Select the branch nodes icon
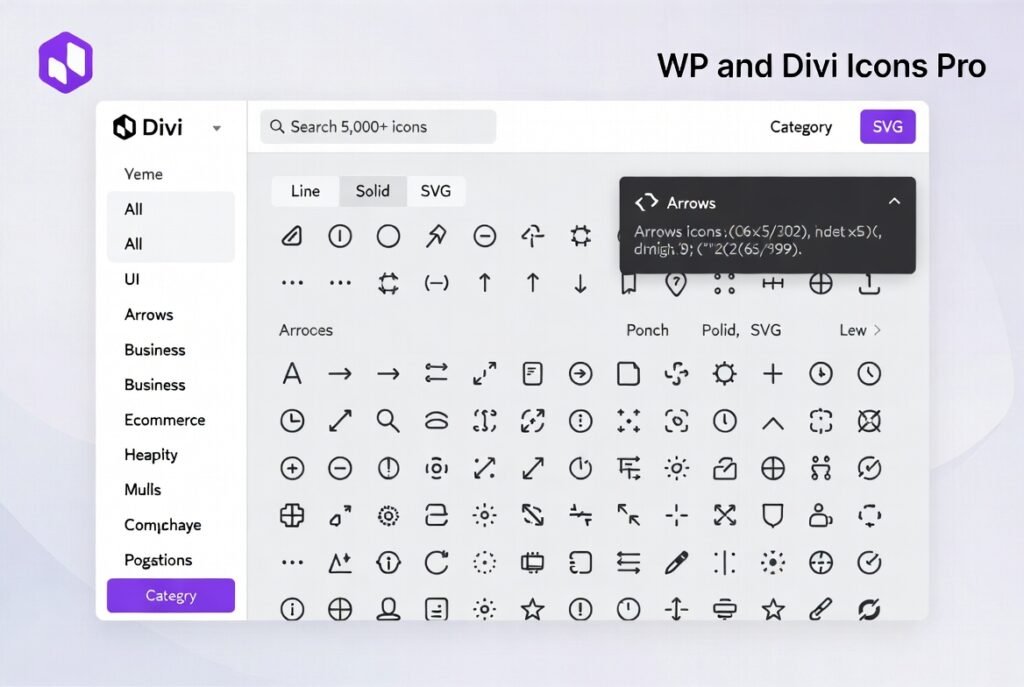Image resolution: width=1024 pixels, height=687 pixels. pos(820,468)
